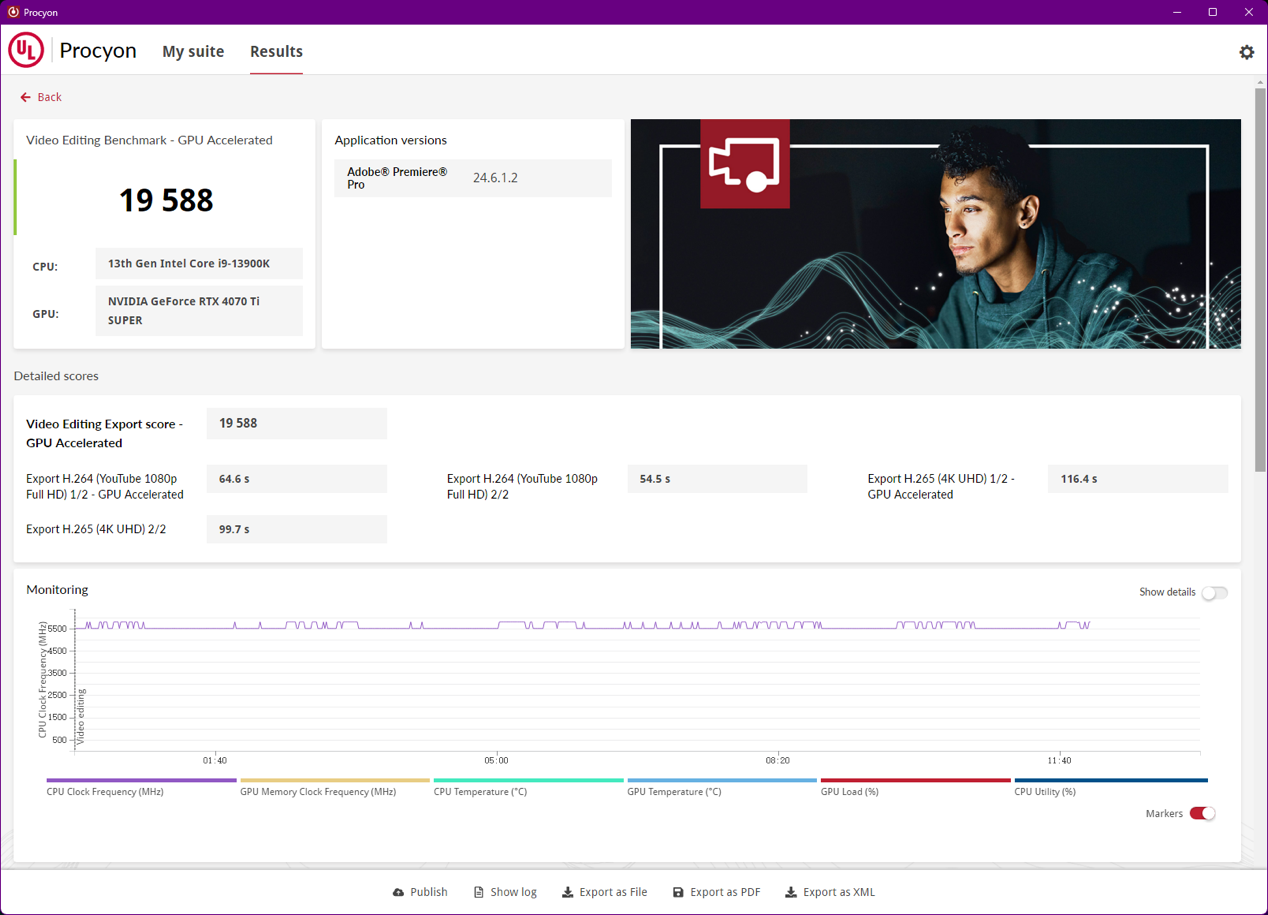This screenshot has width=1268, height=915.
Task: Select the Results tab
Action: click(x=276, y=52)
